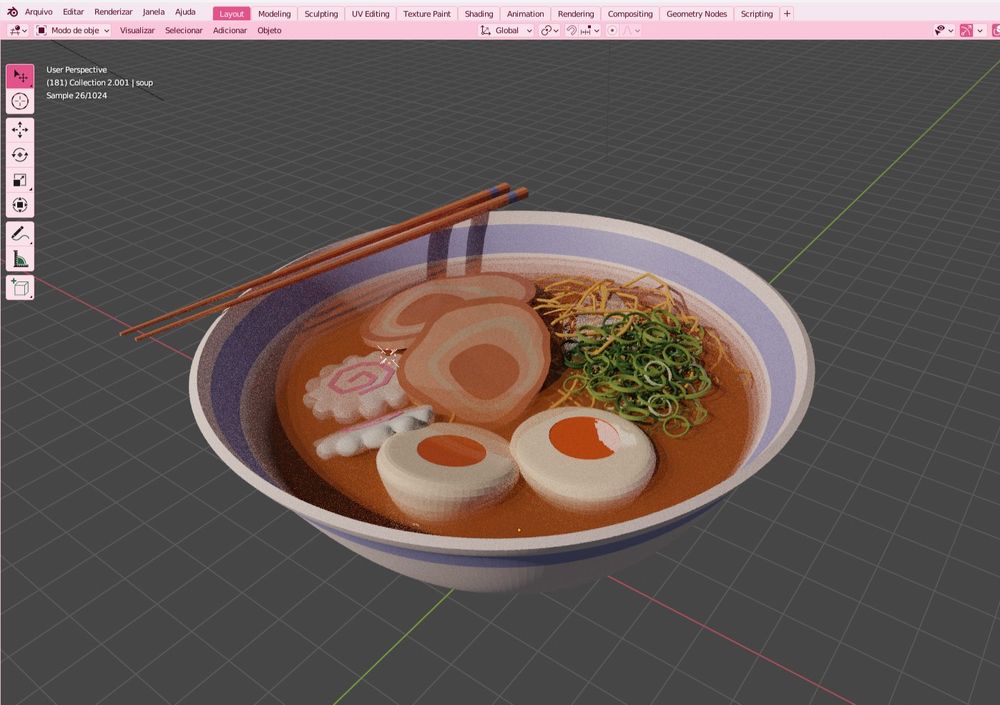The image size is (1000, 705).
Task: Click the green onion rings topping
Action: 638,373
